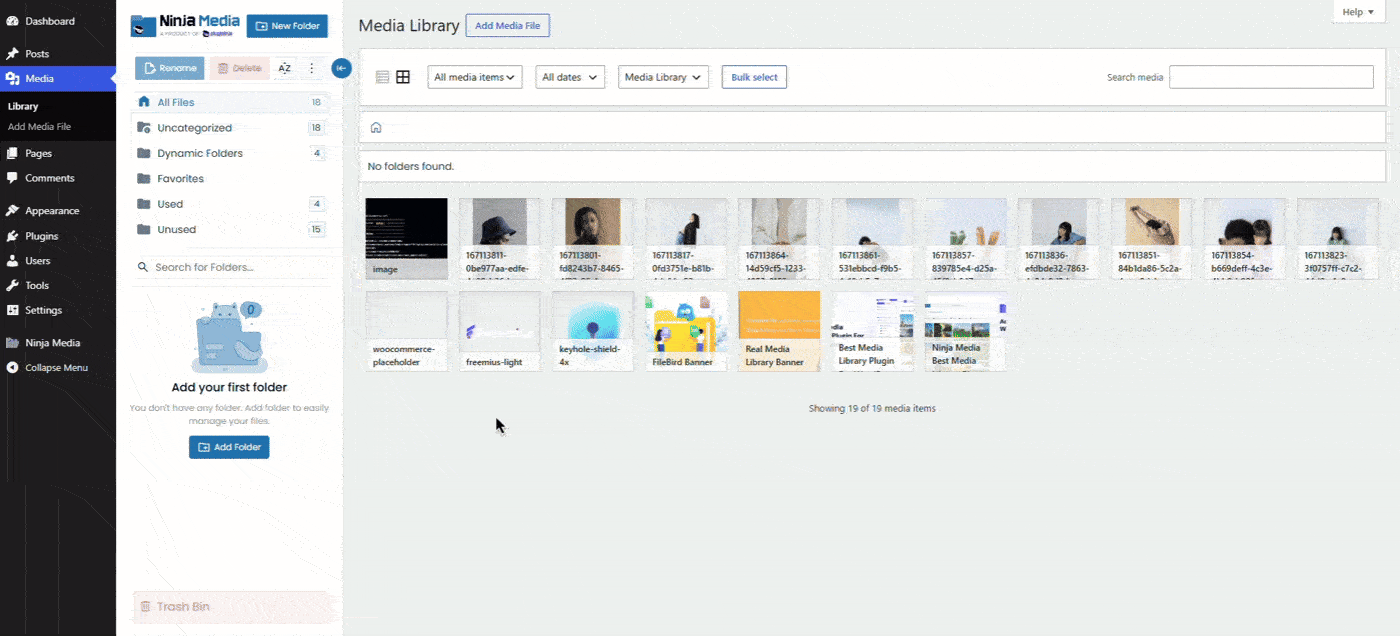Select the 167113864 media thumbnail
Image resolution: width=1400 pixels, height=636 pixels.
(779, 238)
